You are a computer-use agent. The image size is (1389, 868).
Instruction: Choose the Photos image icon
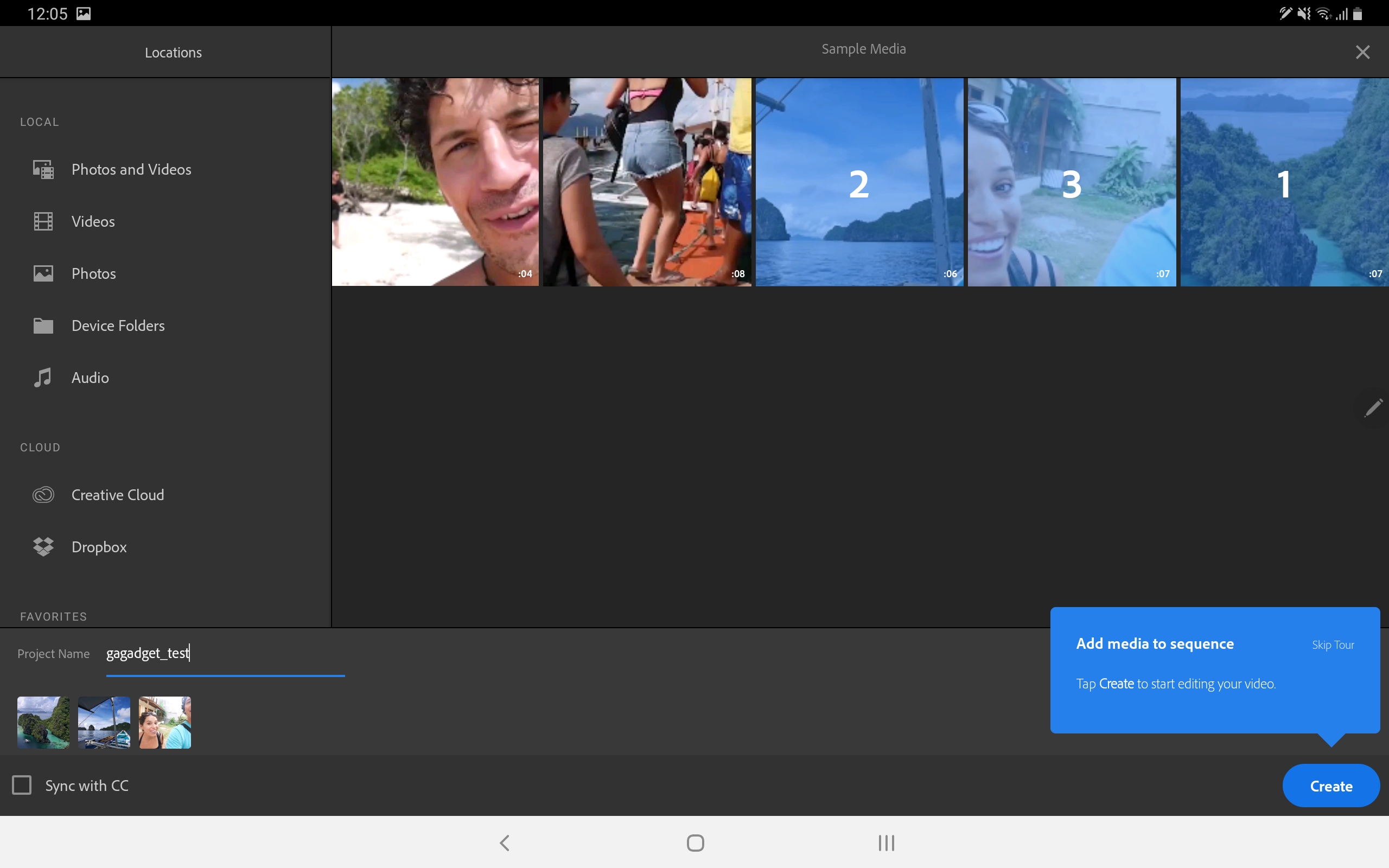(x=43, y=273)
